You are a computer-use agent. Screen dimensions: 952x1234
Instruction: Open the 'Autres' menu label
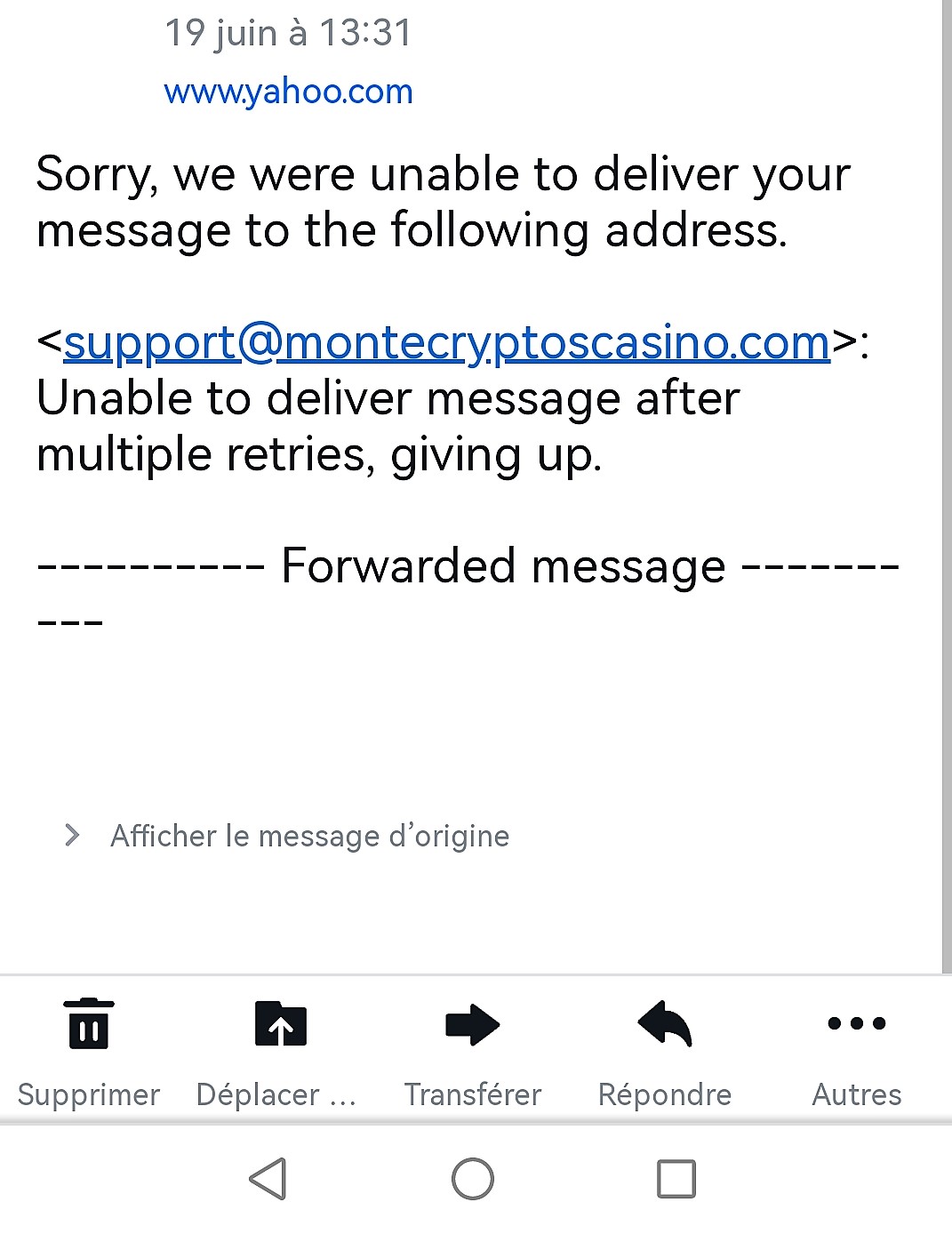click(856, 1094)
